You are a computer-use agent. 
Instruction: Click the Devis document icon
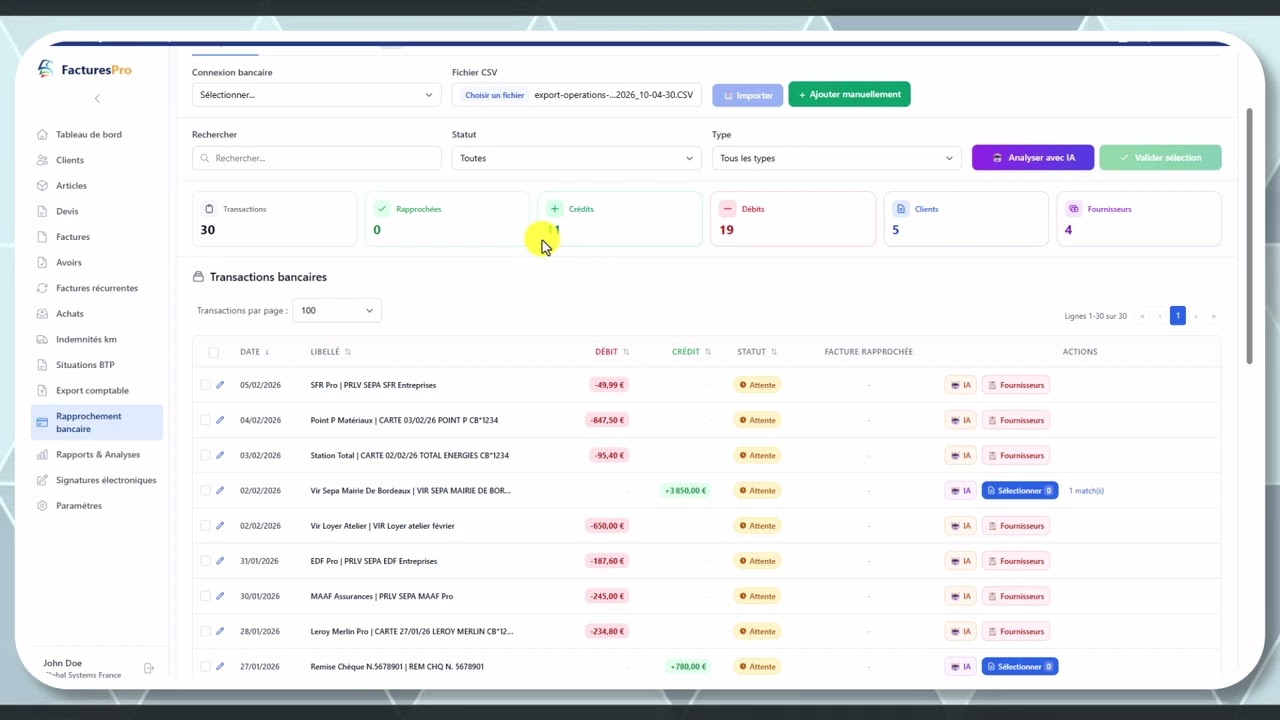tap(42, 211)
